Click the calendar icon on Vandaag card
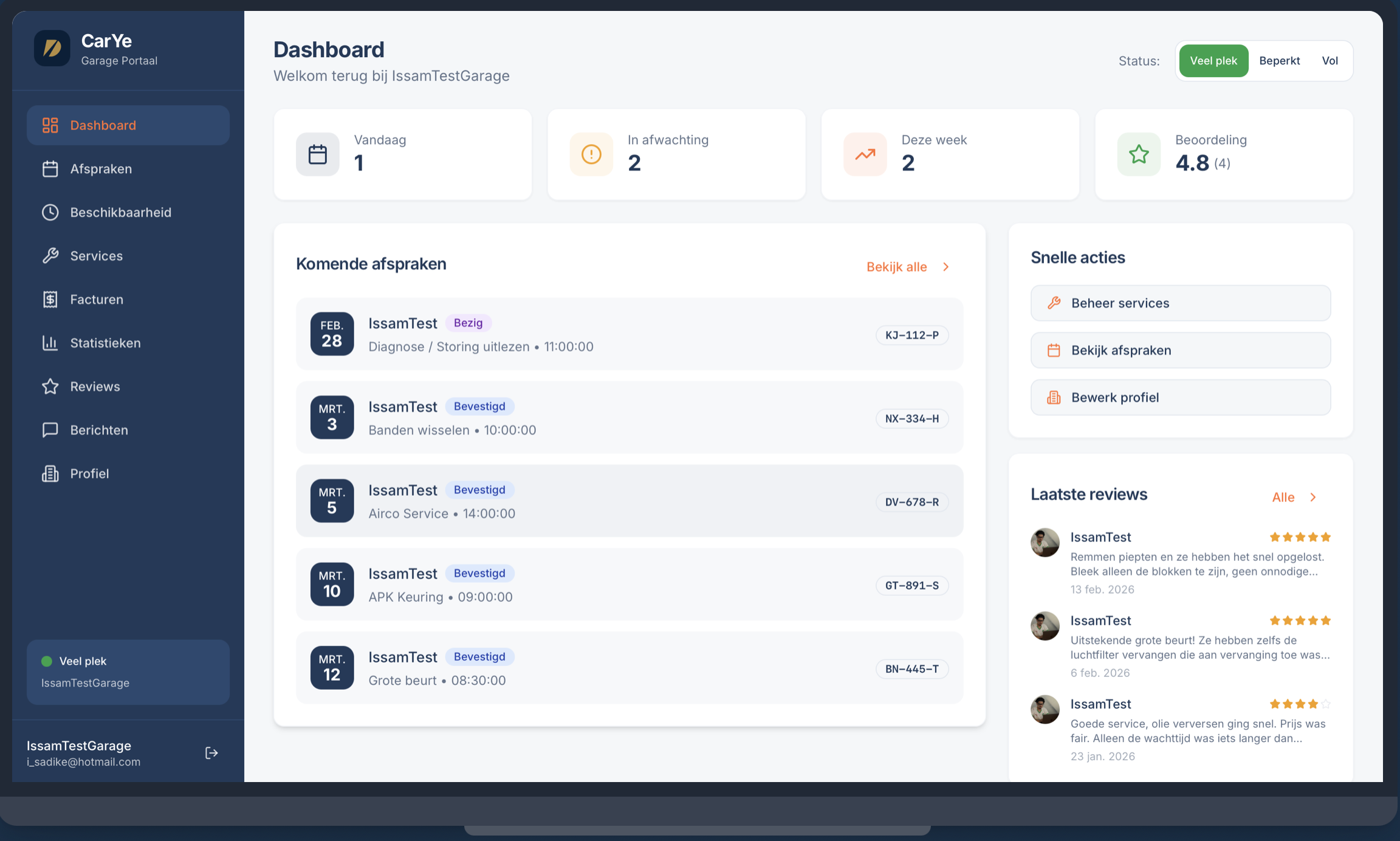The image size is (1400, 841). 318,154
